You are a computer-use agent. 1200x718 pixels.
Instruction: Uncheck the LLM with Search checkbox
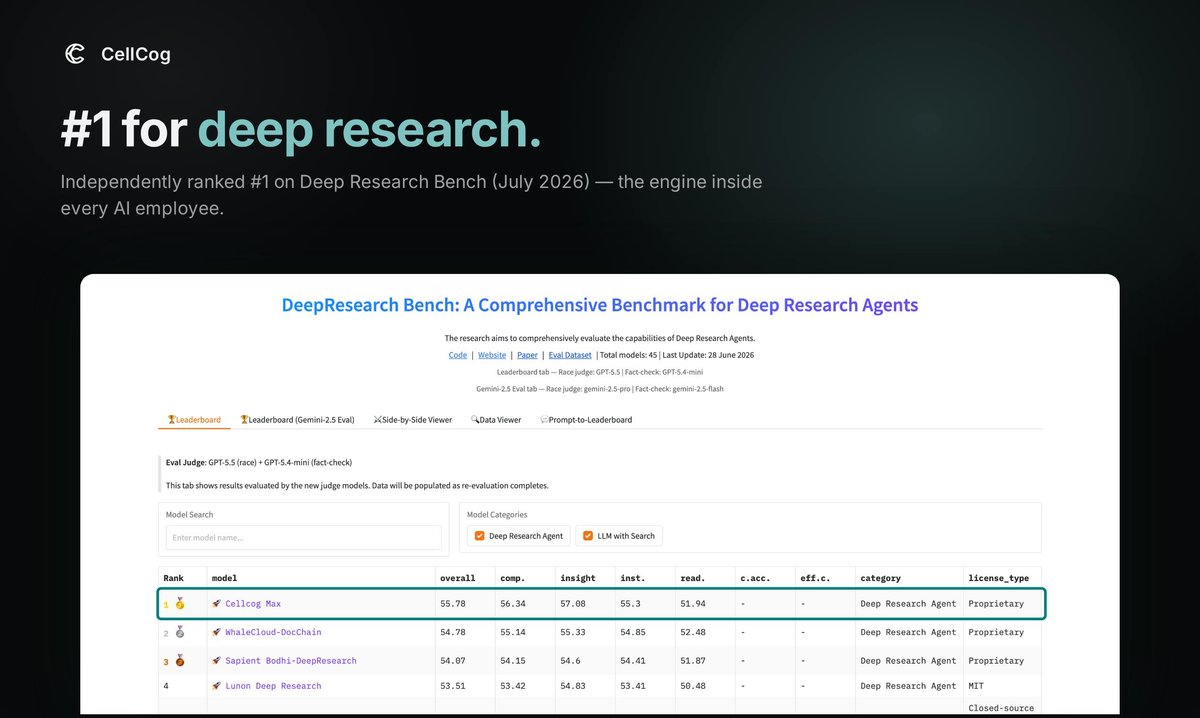(x=588, y=536)
